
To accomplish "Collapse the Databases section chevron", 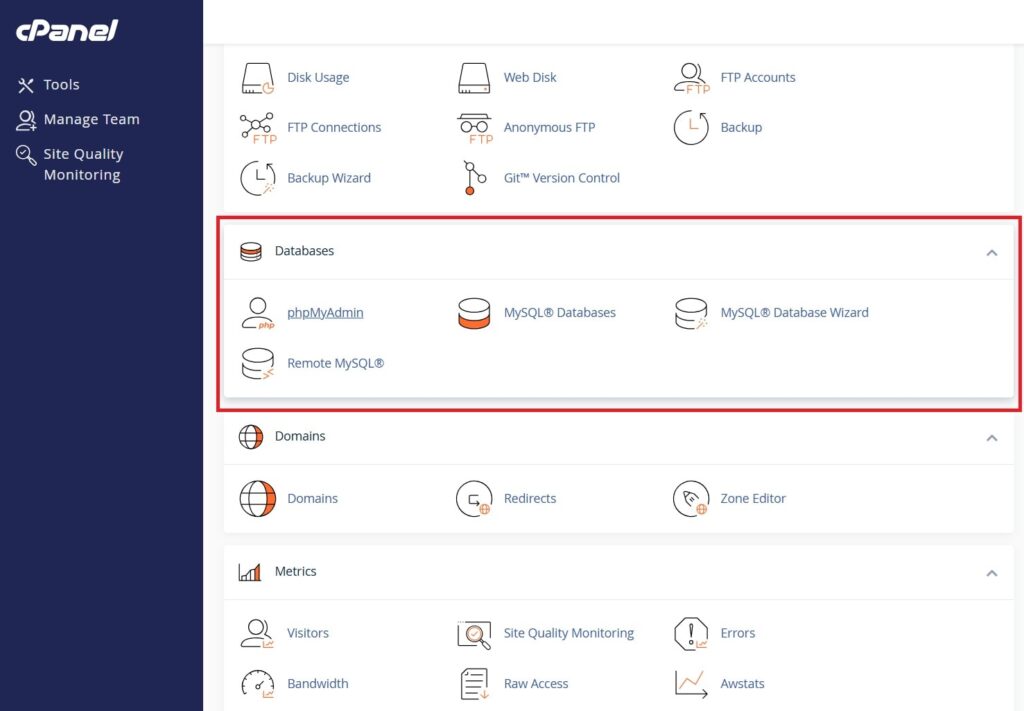I will 992,252.
